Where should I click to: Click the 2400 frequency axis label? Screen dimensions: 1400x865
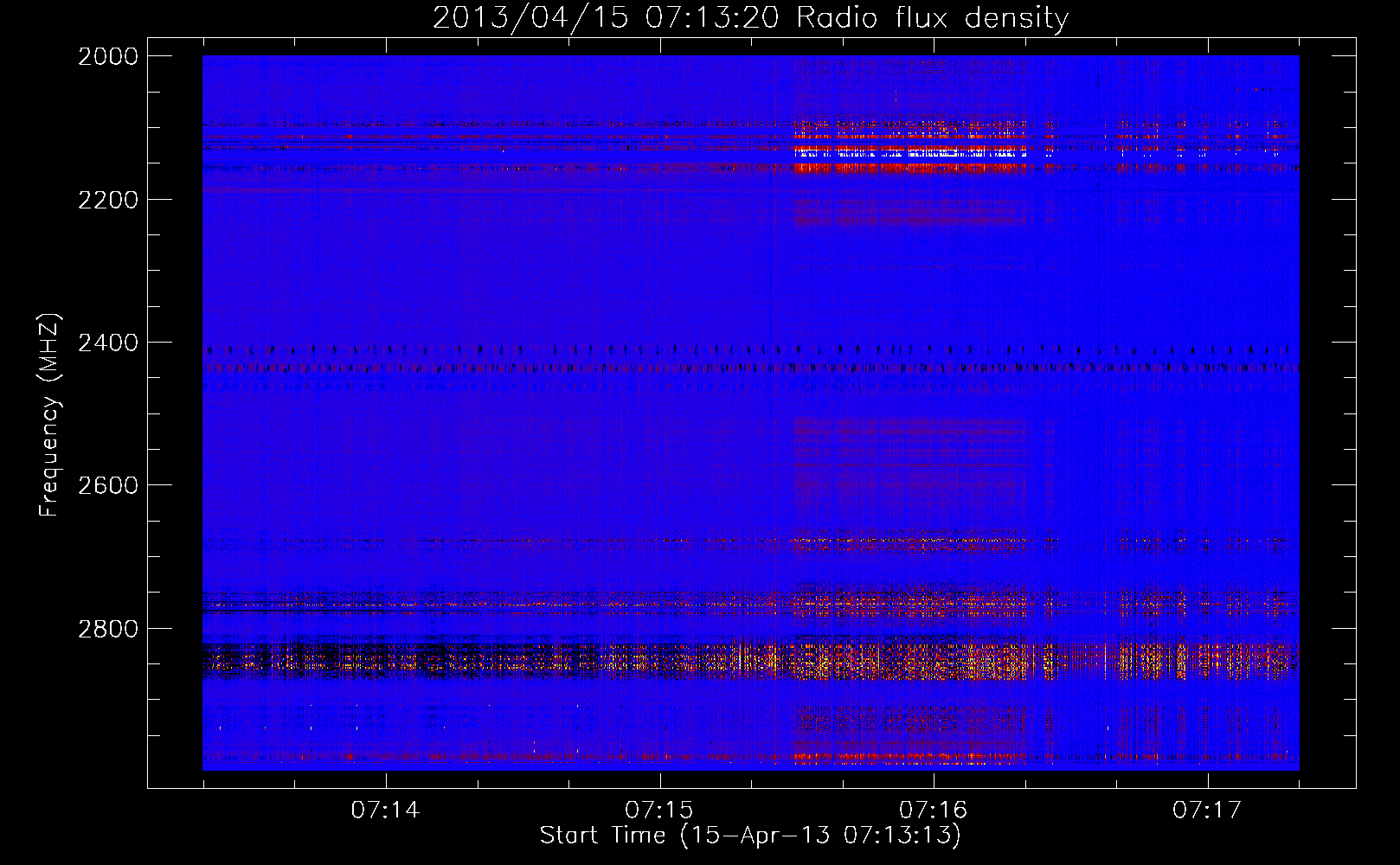tap(108, 343)
